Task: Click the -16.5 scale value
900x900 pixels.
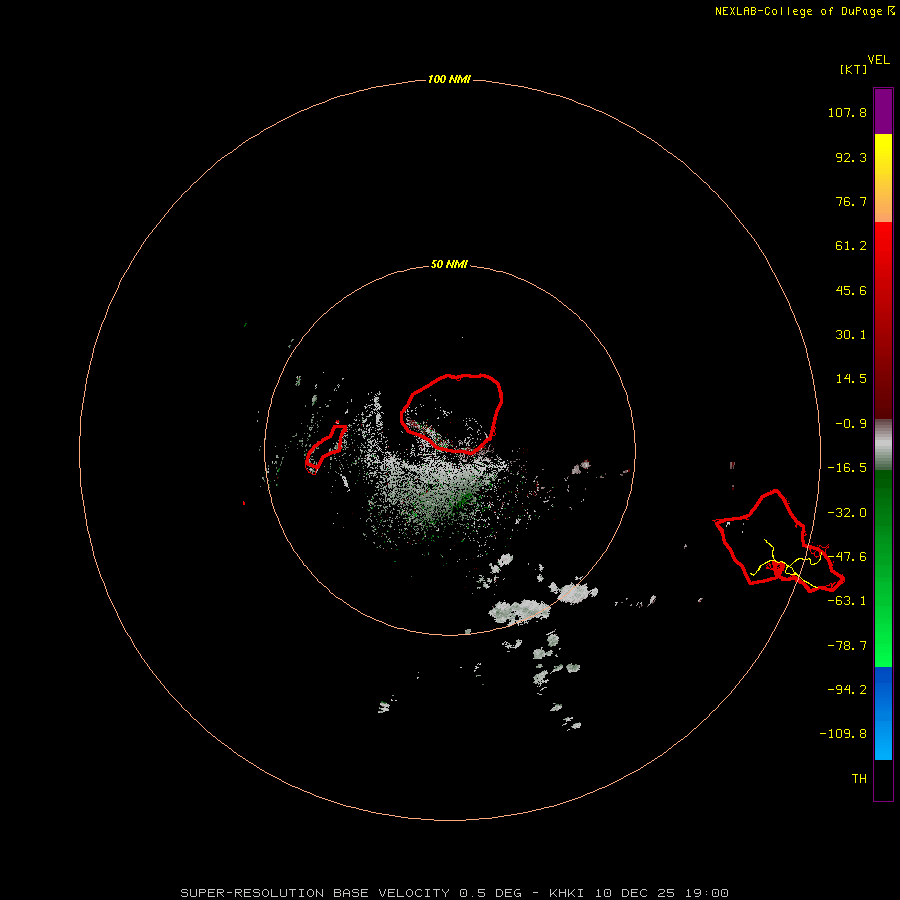Action: coord(847,468)
